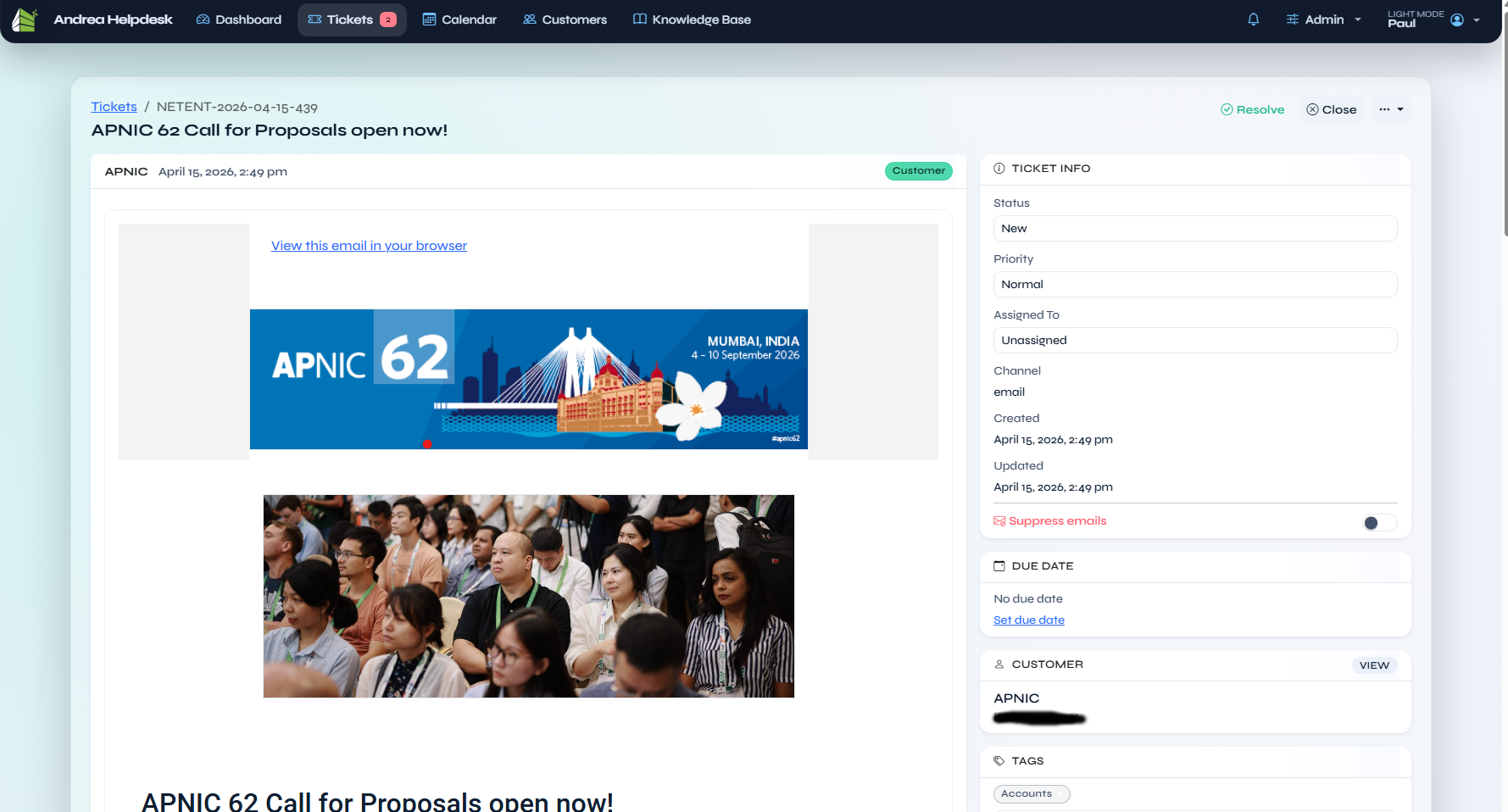
Task: Open the more actions ellipsis menu
Action: (1391, 109)
